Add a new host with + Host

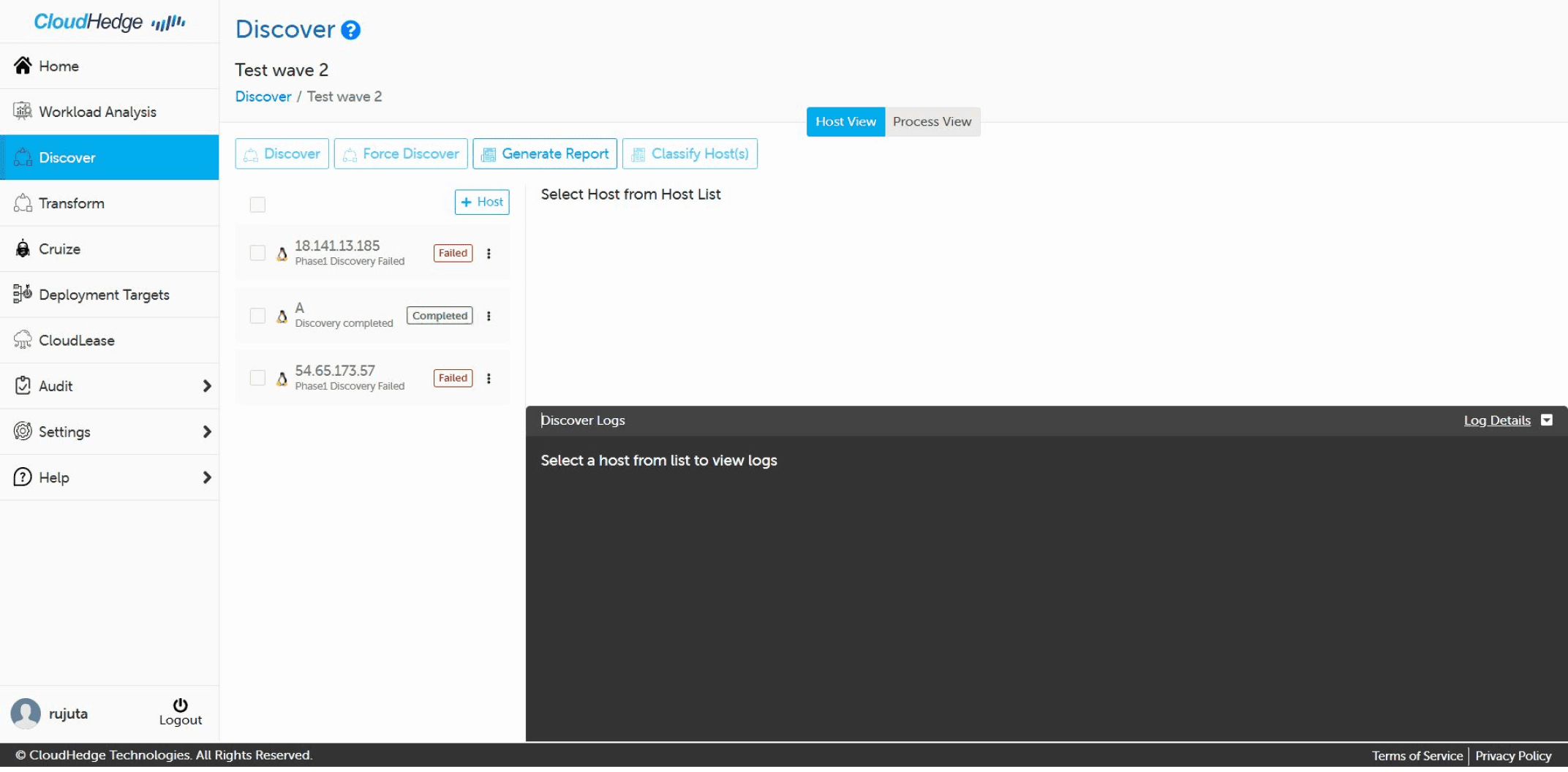(482, 202)
